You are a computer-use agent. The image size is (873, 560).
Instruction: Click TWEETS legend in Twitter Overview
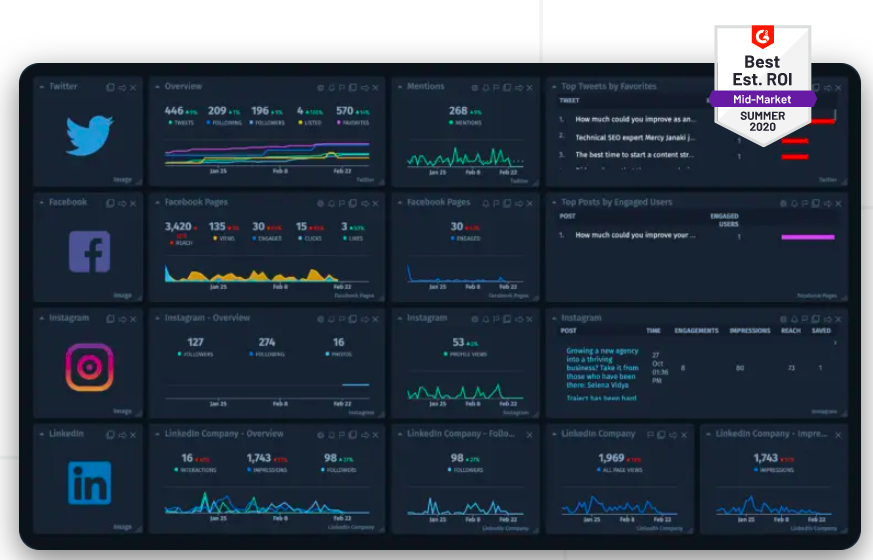182,122
